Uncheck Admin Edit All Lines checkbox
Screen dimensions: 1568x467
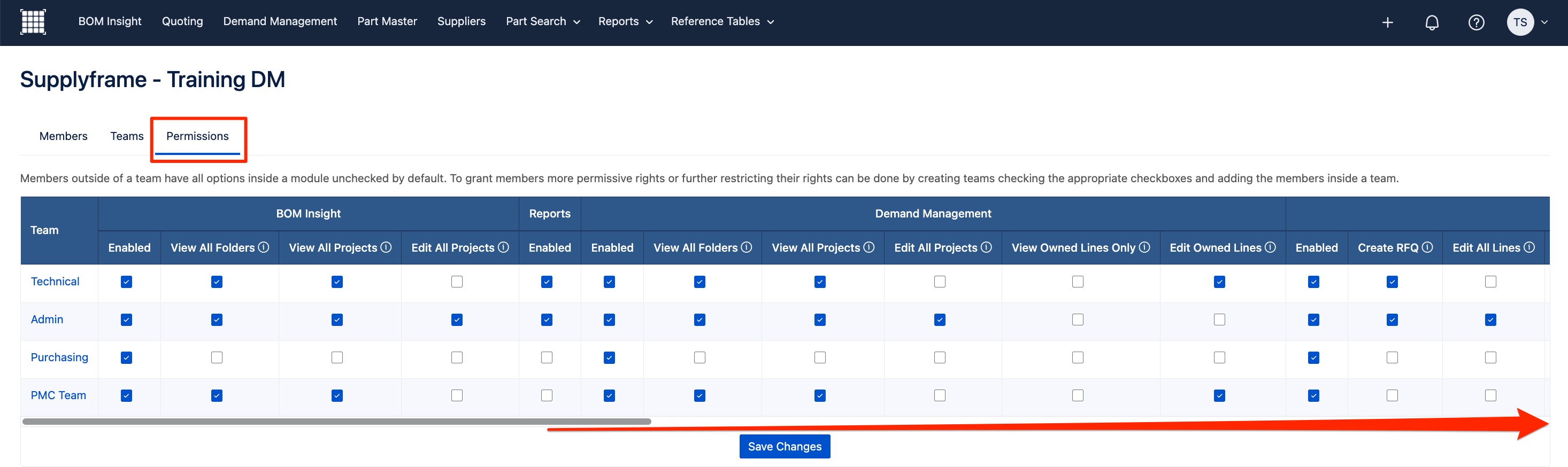(1490, 320)
